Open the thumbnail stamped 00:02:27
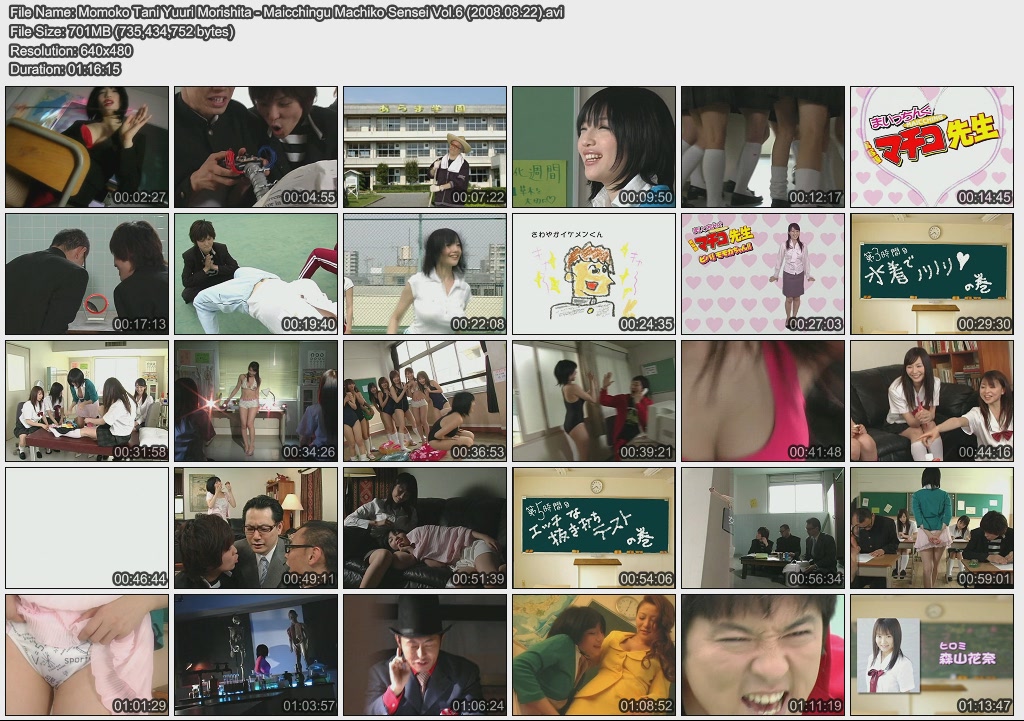 click(87, 147)
